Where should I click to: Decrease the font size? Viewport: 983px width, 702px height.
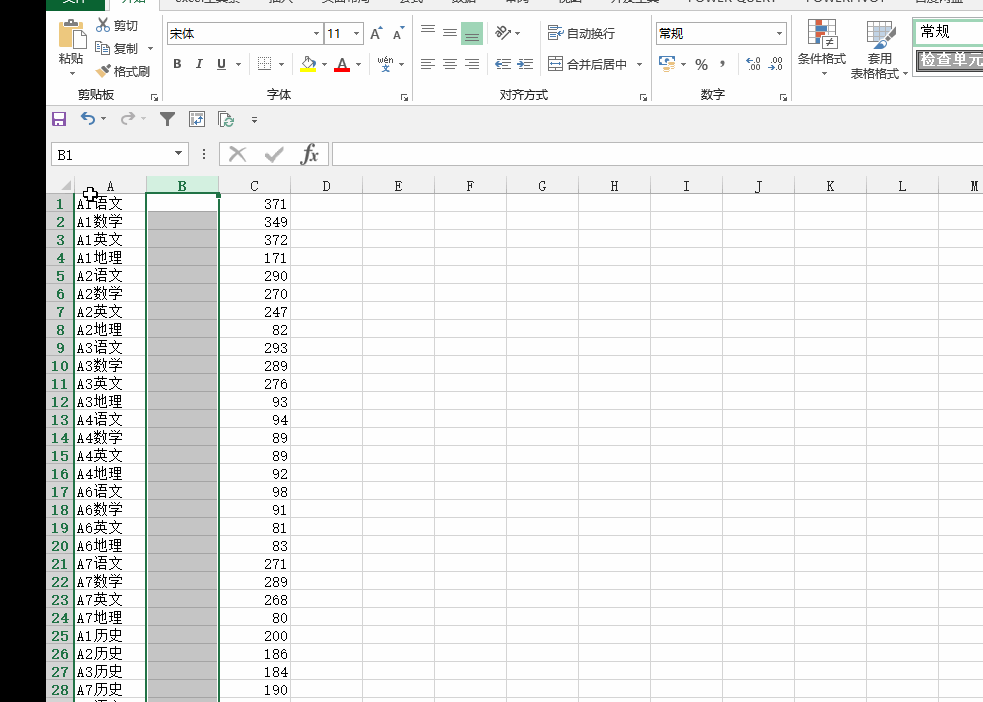[398, 33]
